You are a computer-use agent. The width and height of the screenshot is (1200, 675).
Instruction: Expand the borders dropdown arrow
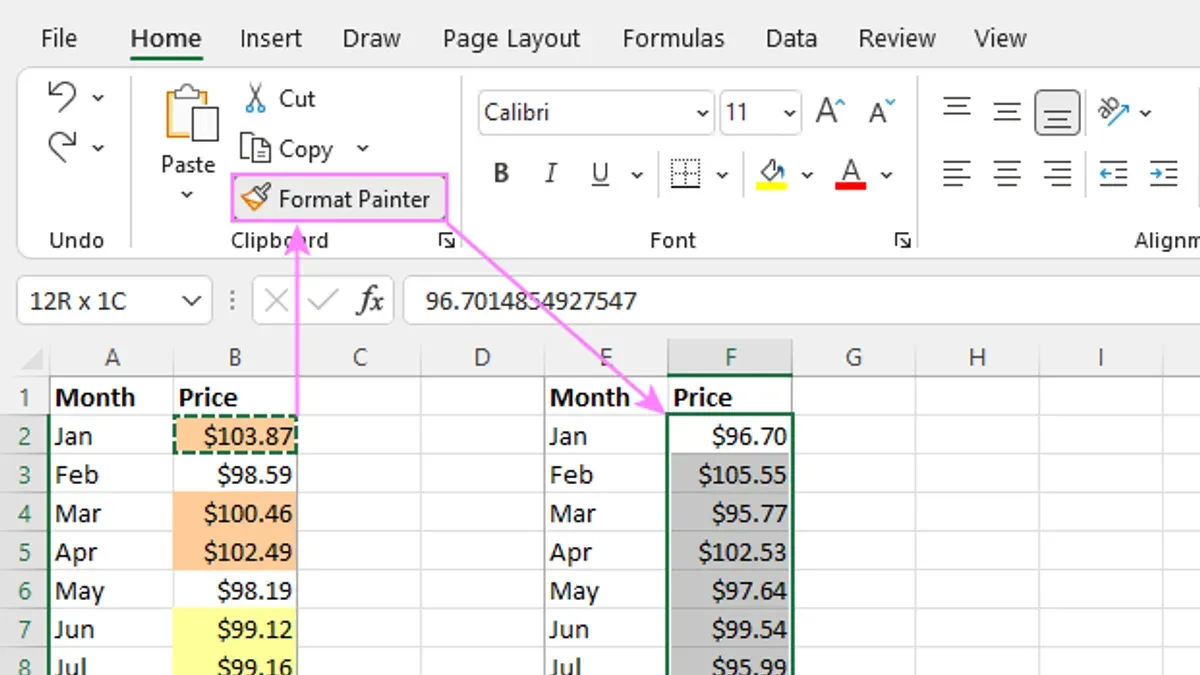coord(722,175)
